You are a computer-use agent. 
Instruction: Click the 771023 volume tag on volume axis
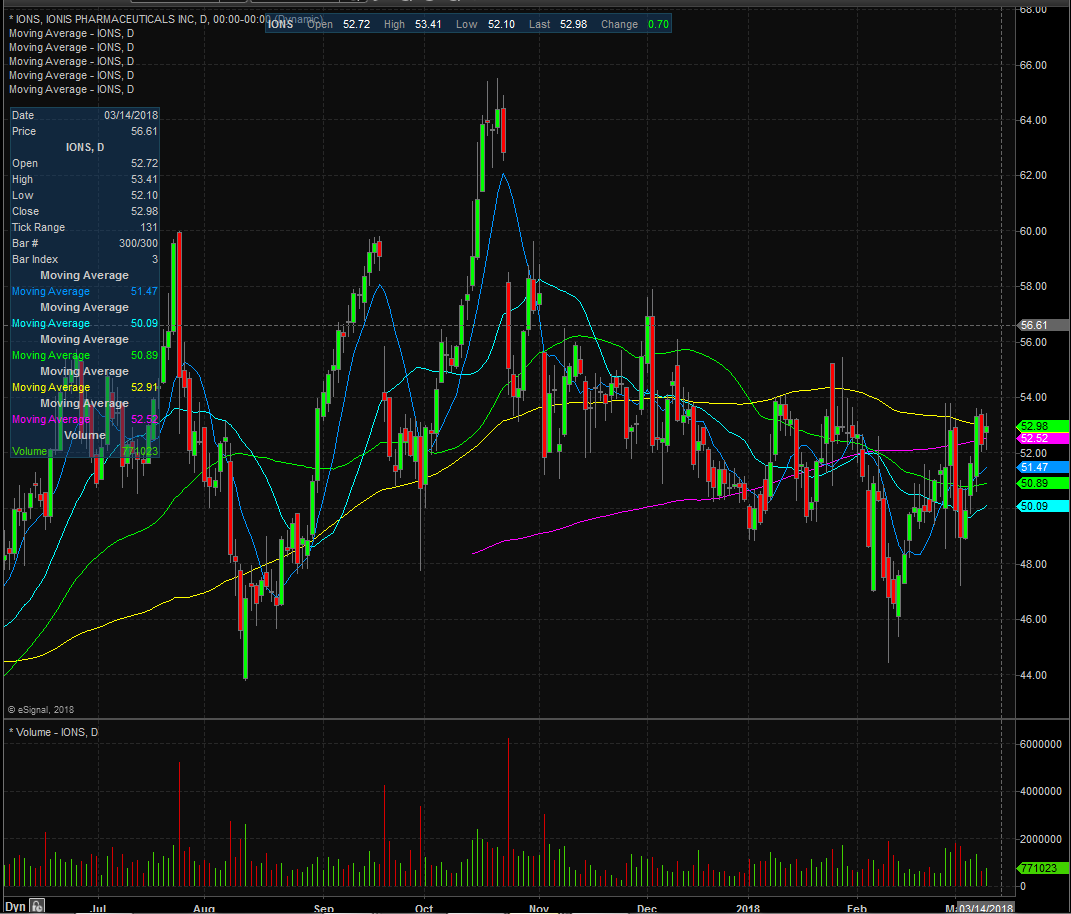pyautogui.click(x=1043, y=868)
